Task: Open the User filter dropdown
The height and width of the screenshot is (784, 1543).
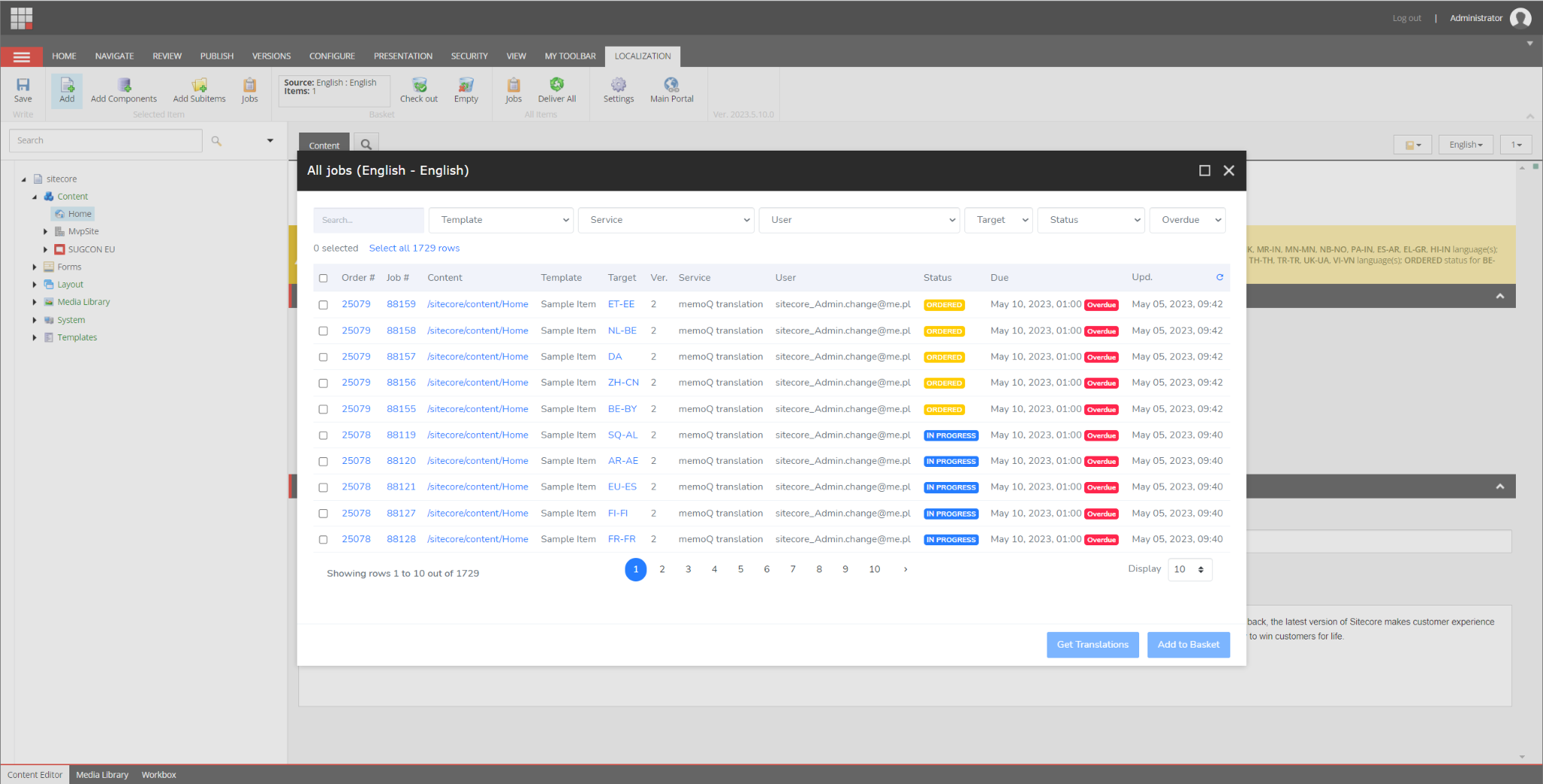Action: tap(859, 220)
